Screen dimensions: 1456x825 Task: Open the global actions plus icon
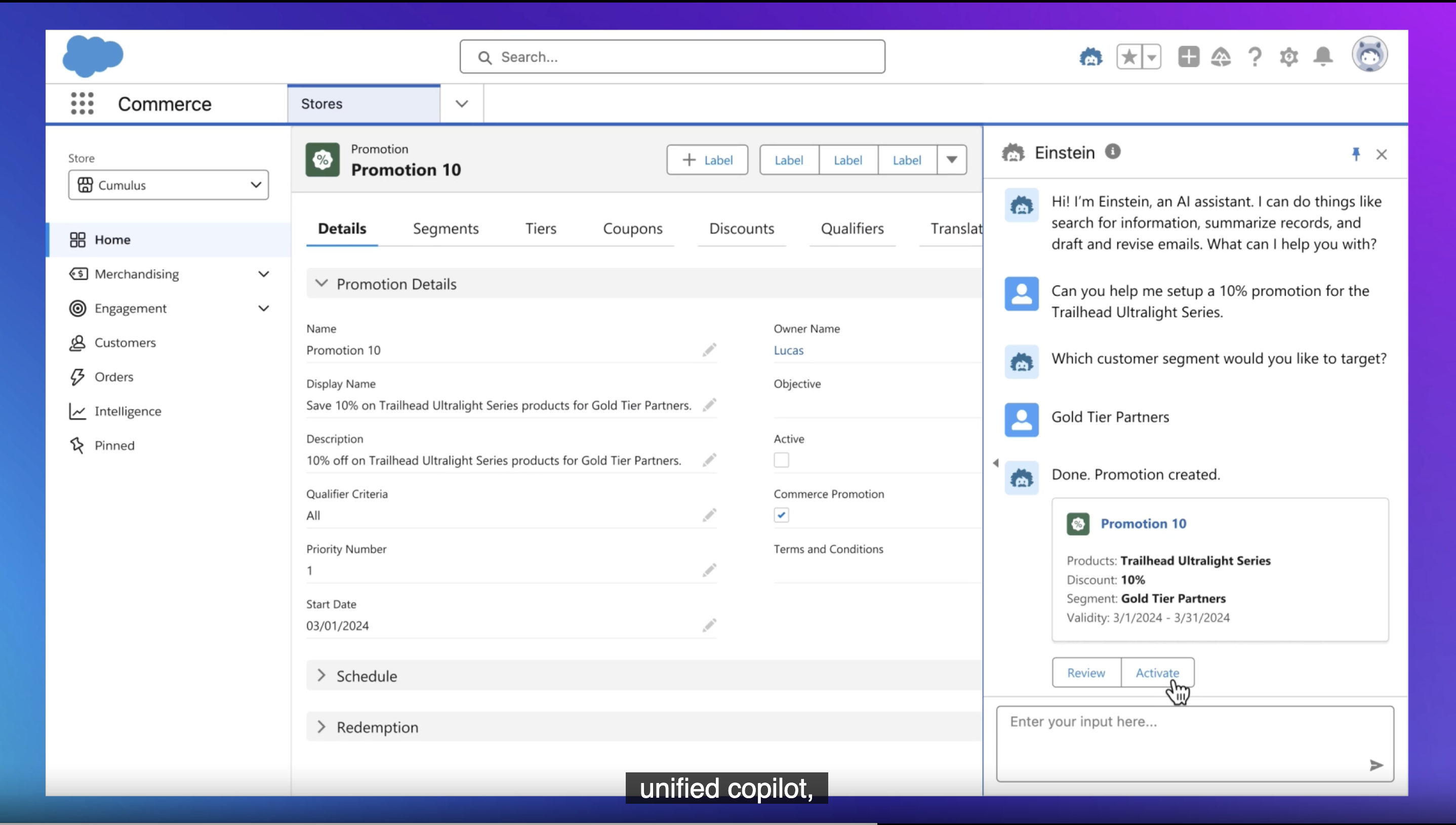[x=1189, y=57]
